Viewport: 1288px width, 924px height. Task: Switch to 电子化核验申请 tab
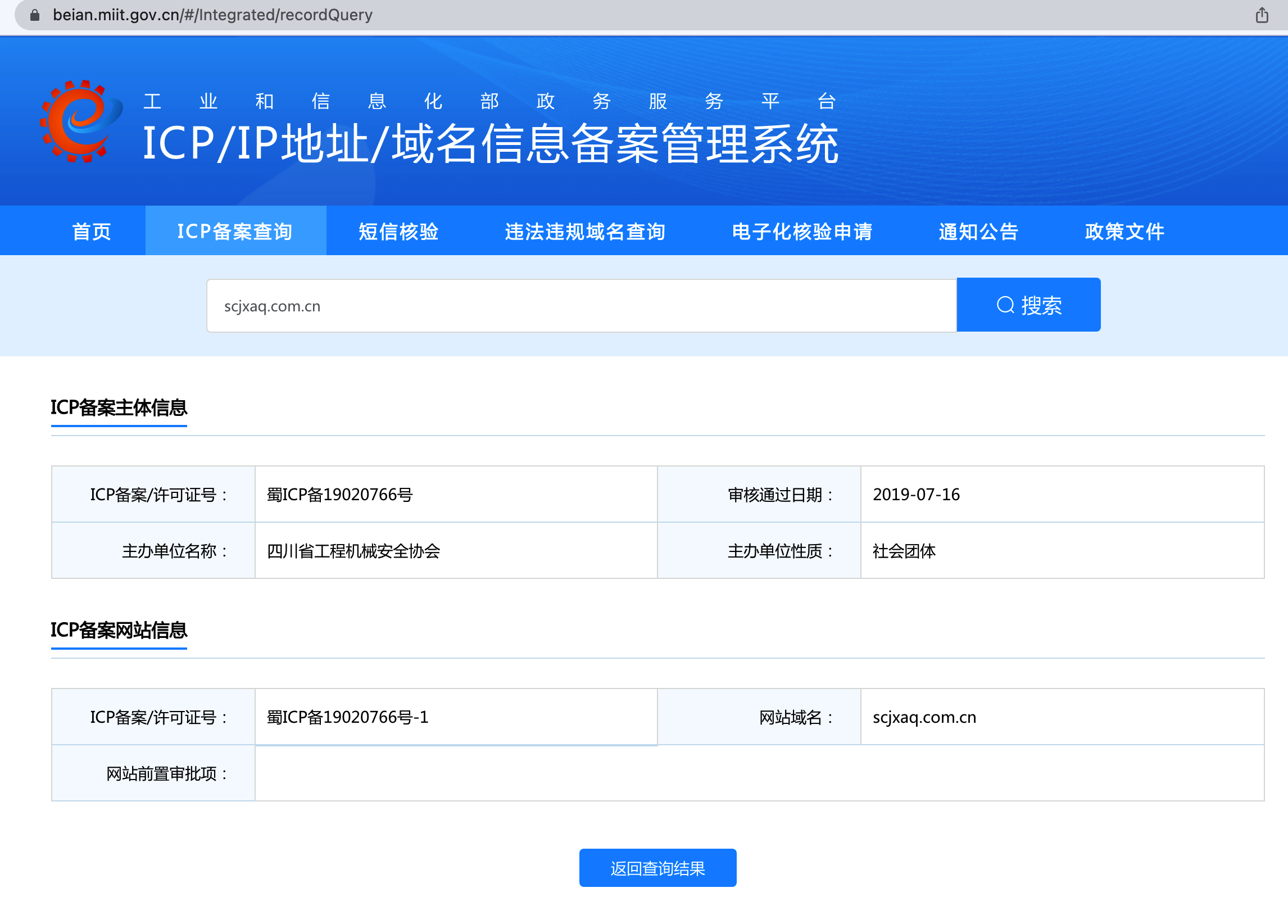pyautogui.click(x=802, y=231)
